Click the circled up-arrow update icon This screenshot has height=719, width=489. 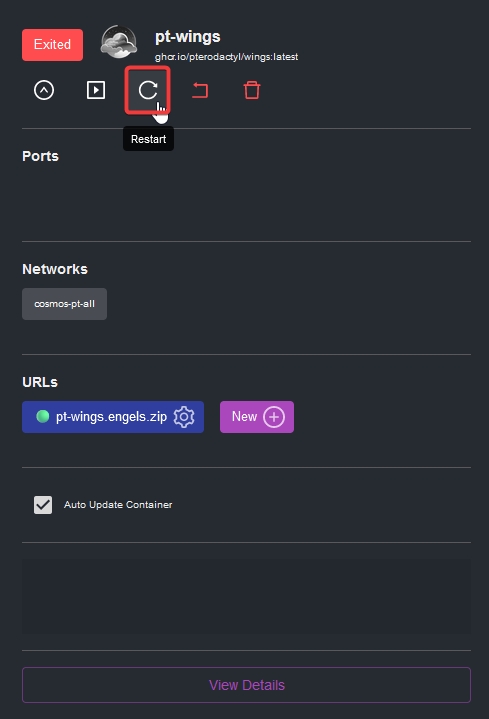coord(44,90)
